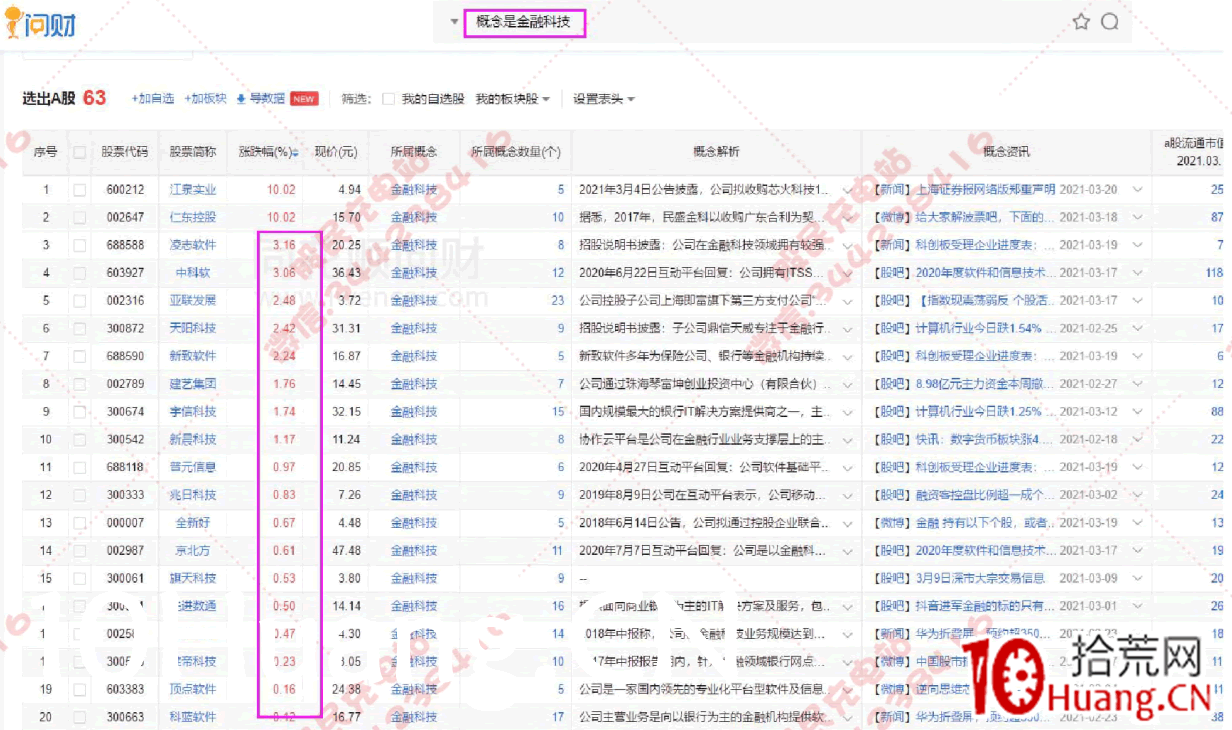
Task: Check the box for 仁东控股 row
Action: [79, 217]
